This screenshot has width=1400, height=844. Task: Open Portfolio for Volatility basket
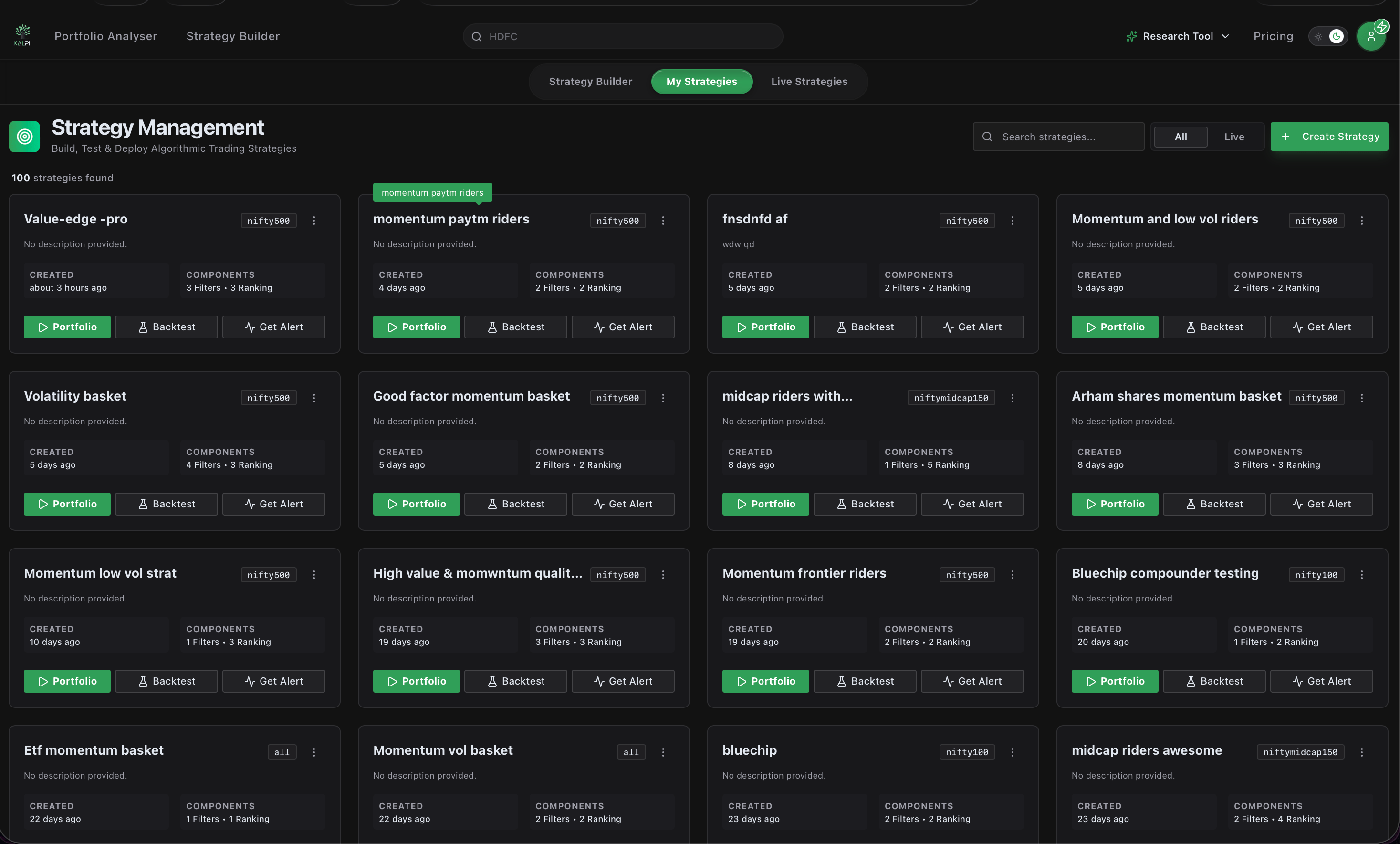click(67, 504)
